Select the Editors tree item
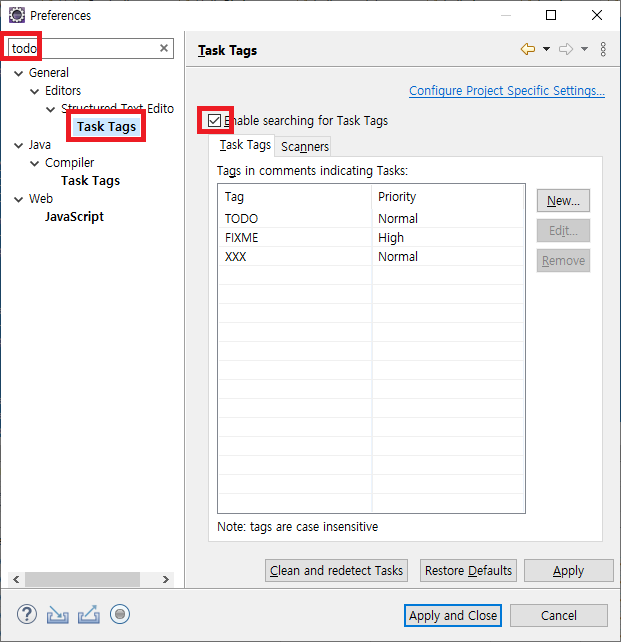Screen dimensions: 621x642 tap(63, 90)
